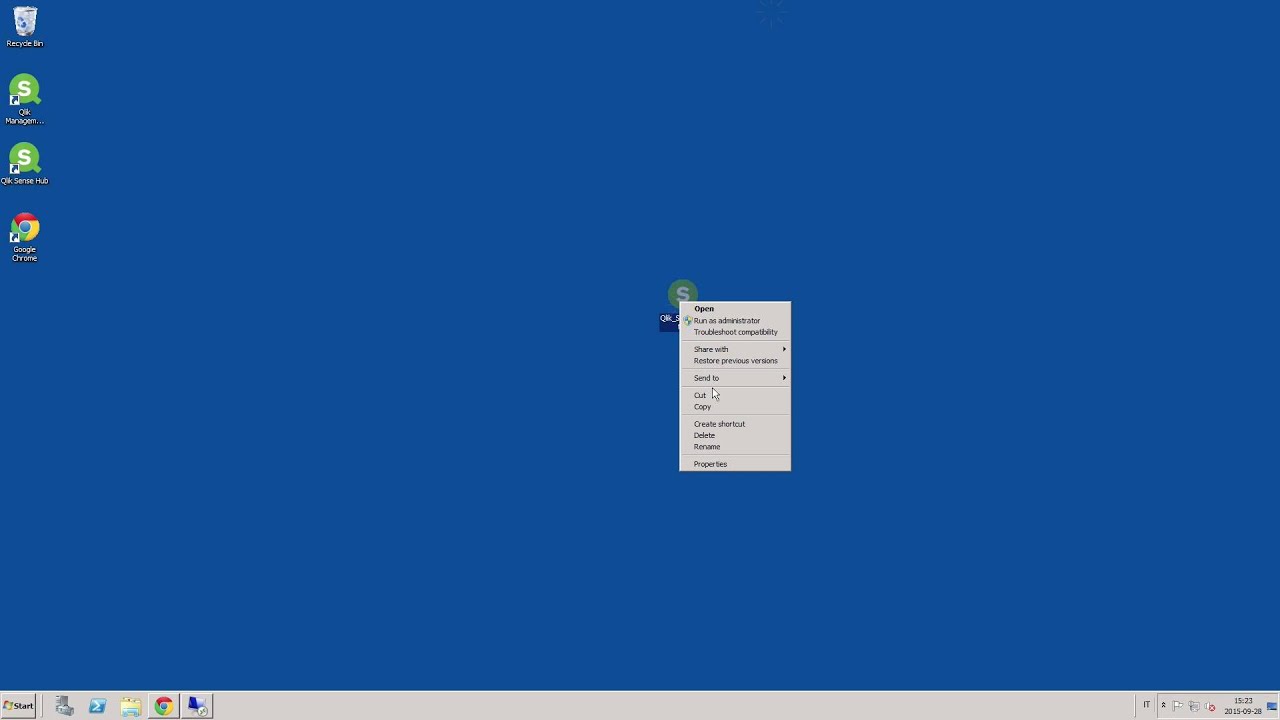Open the clock showing 15:23
The image size is (1280, 720).
(1243, 706)
